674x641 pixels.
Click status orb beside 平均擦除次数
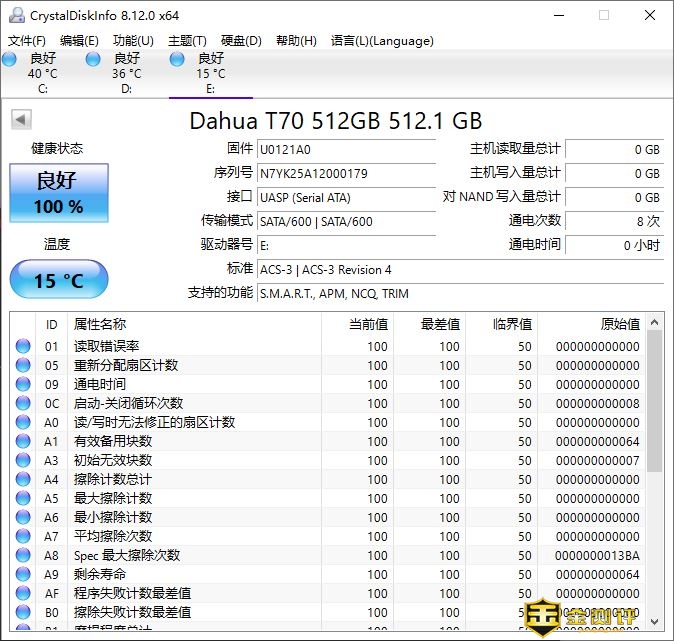coord(23,536)
